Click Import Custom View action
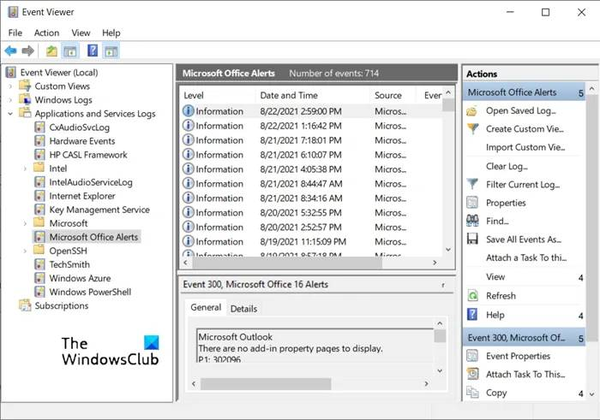This screenshot has width=600, height=420. tap(525, 147)
